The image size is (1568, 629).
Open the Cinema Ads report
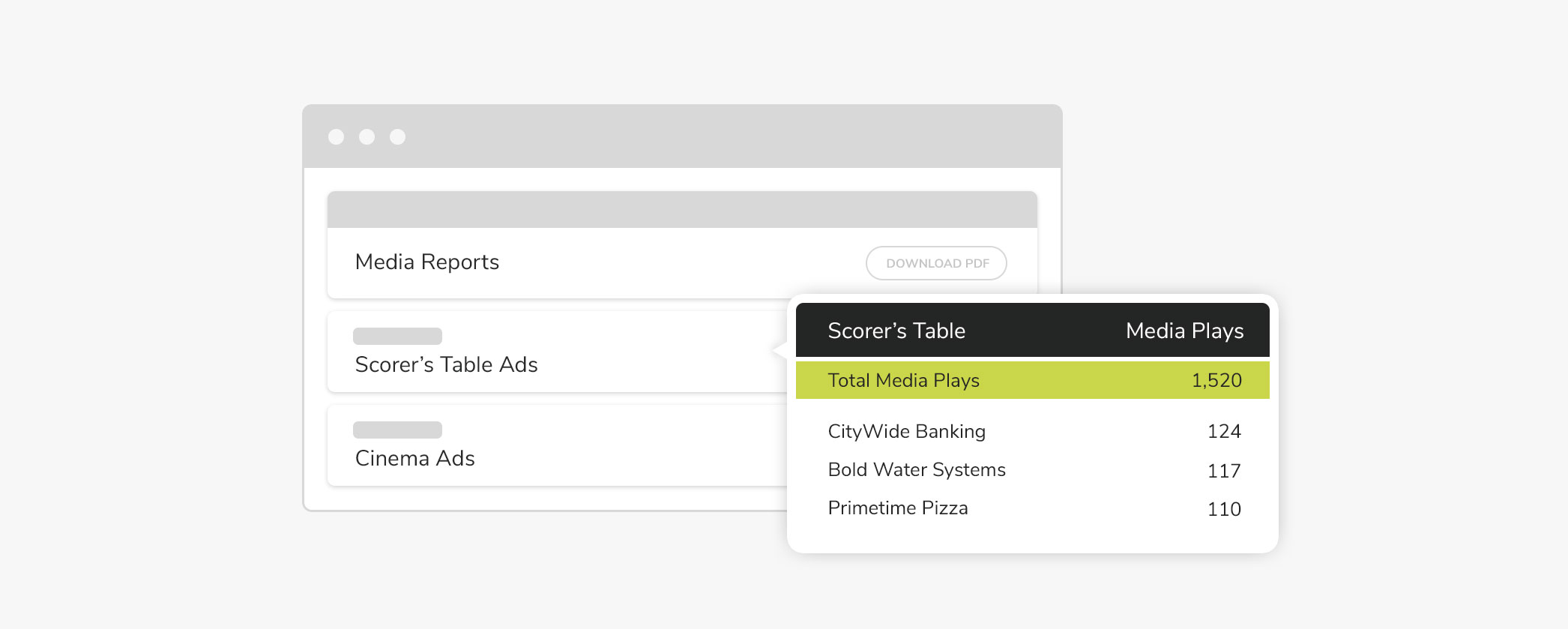coord(414,458)
